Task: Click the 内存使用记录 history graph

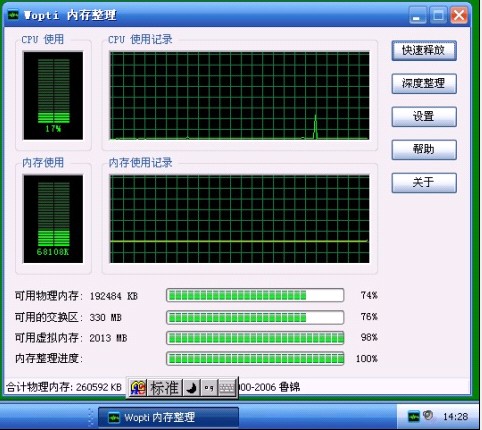Action: pyautogui.click(x=240, y=219)
